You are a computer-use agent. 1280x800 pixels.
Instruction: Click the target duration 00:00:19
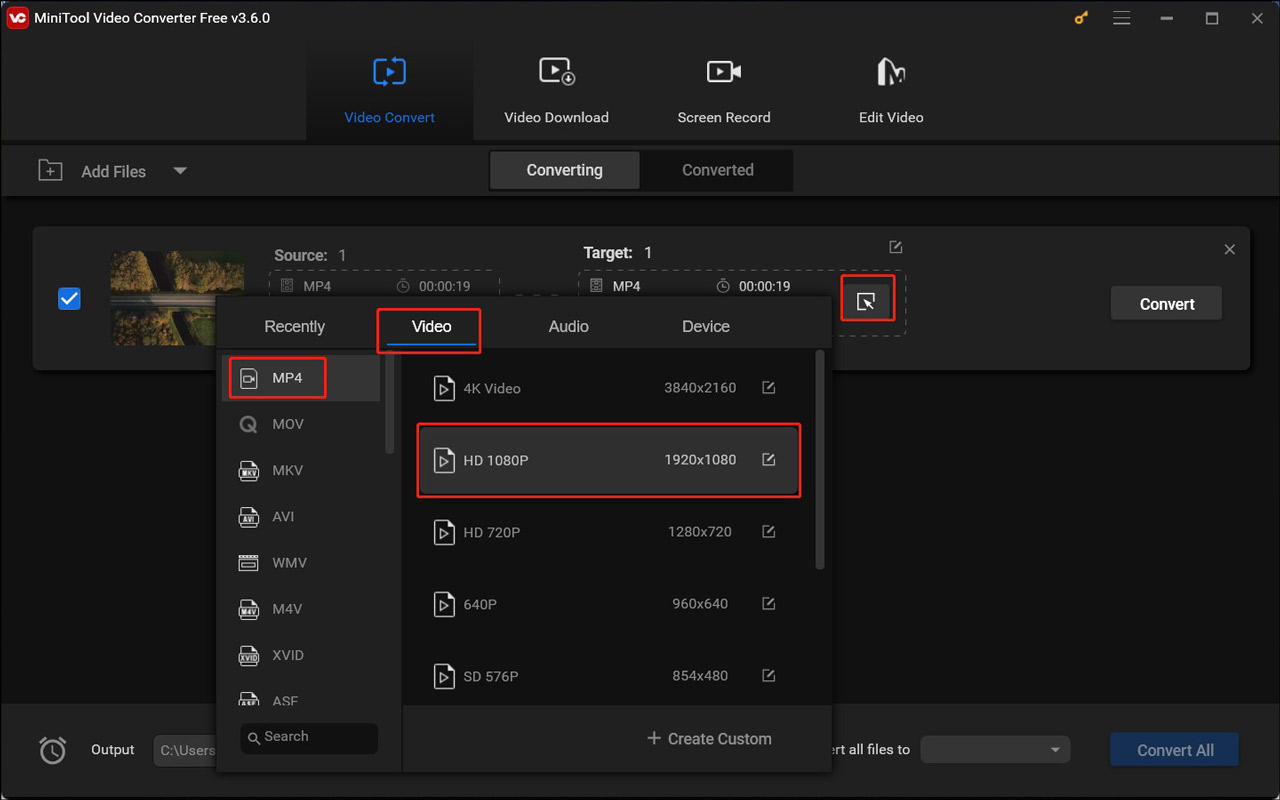point(764,286)
